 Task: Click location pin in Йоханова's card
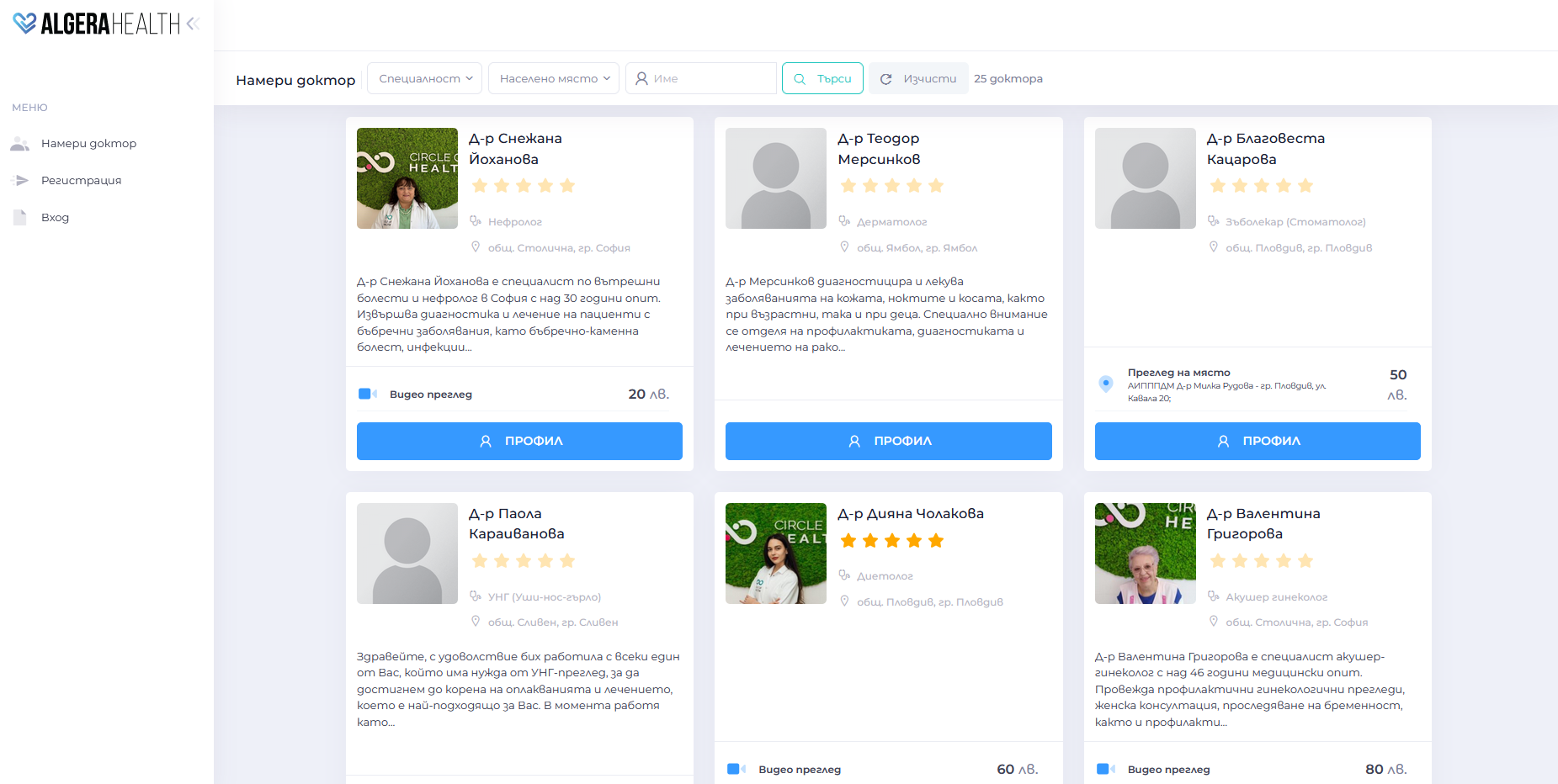[x=476, y=247]
